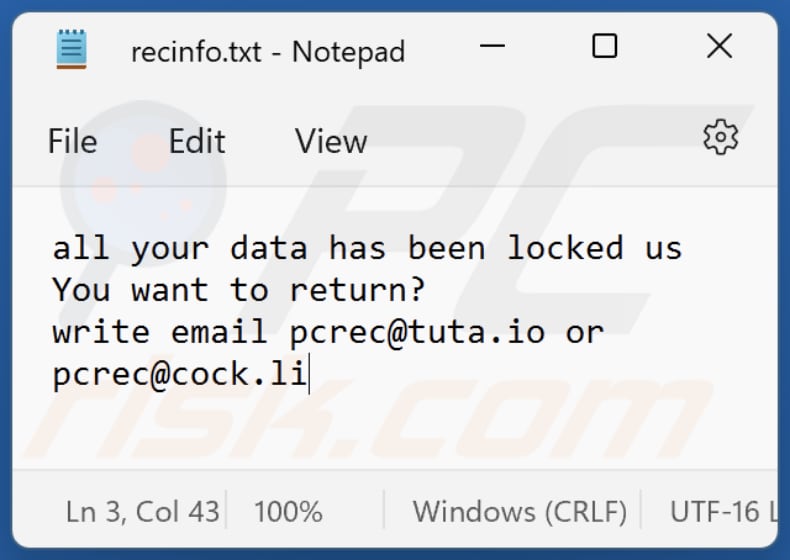Click the Notepad app icon in title bar
The height and width of the screenshot is (560, 790).
click(x=72, y=49)
